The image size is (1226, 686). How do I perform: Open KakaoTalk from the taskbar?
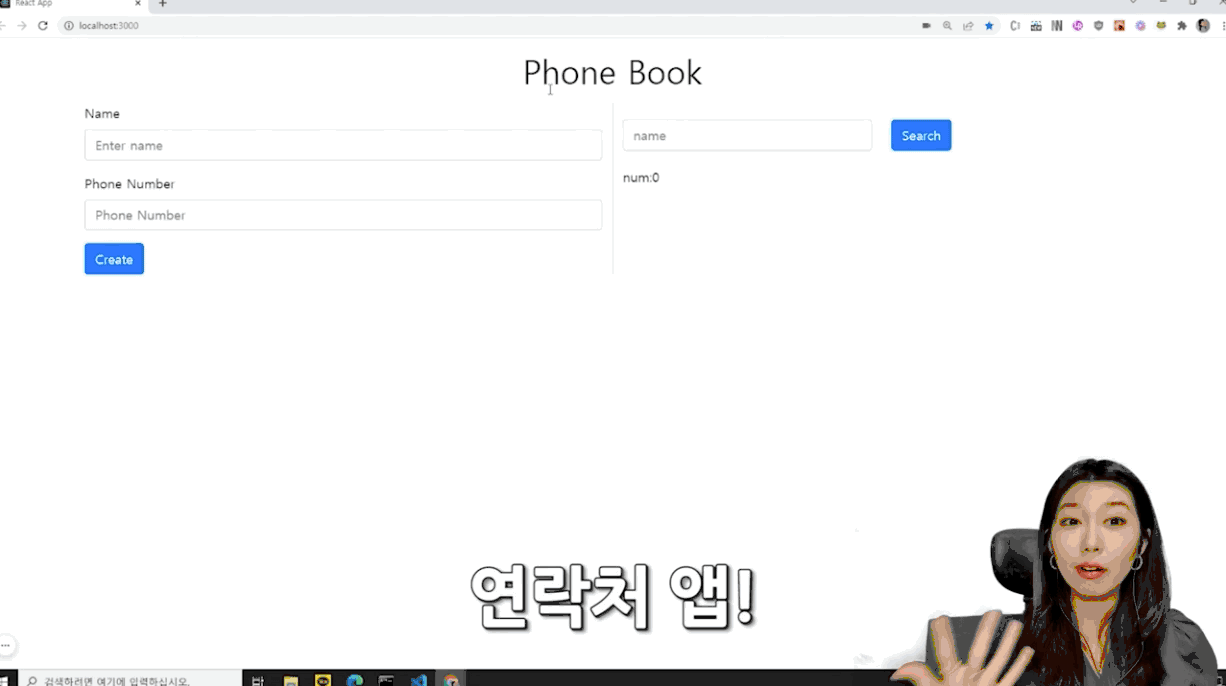[x=323, y=680]
